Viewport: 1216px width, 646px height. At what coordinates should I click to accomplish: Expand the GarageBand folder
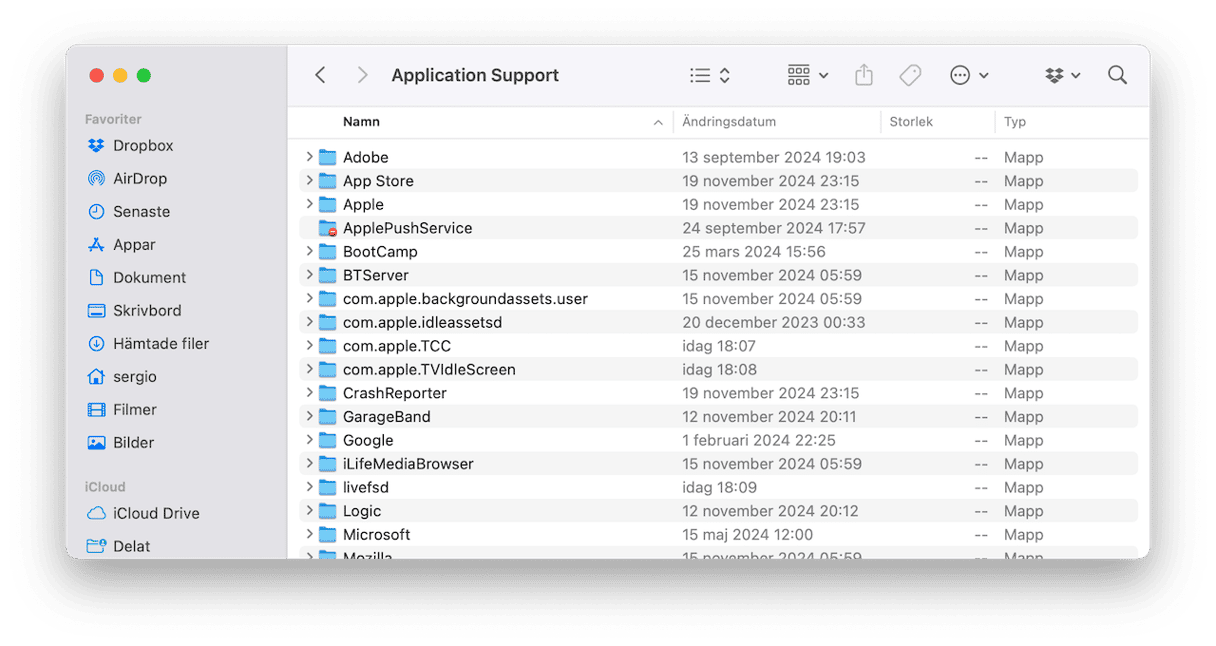(x=309, y=417)
